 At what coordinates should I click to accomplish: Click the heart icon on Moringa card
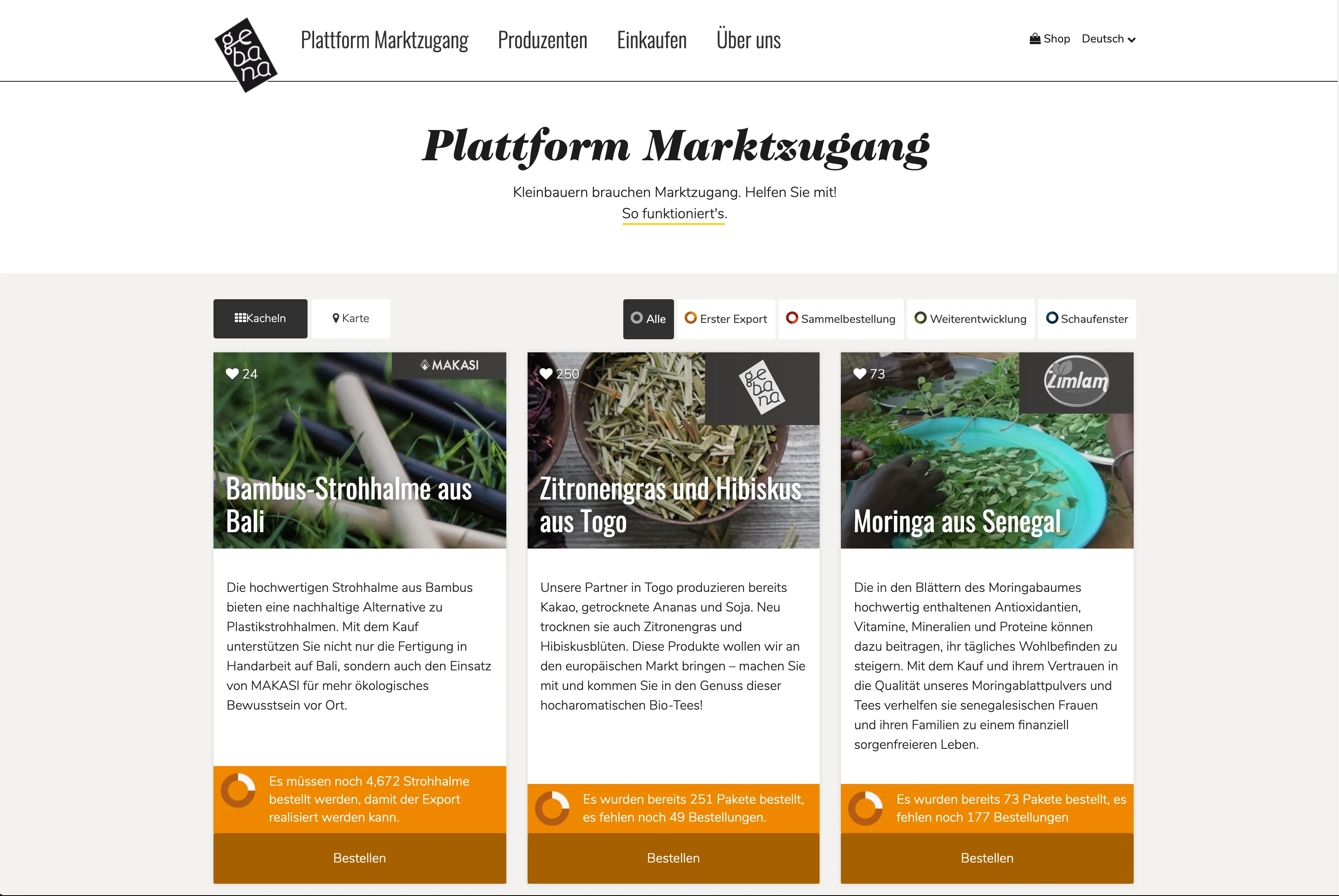click(x=860, y=374)
